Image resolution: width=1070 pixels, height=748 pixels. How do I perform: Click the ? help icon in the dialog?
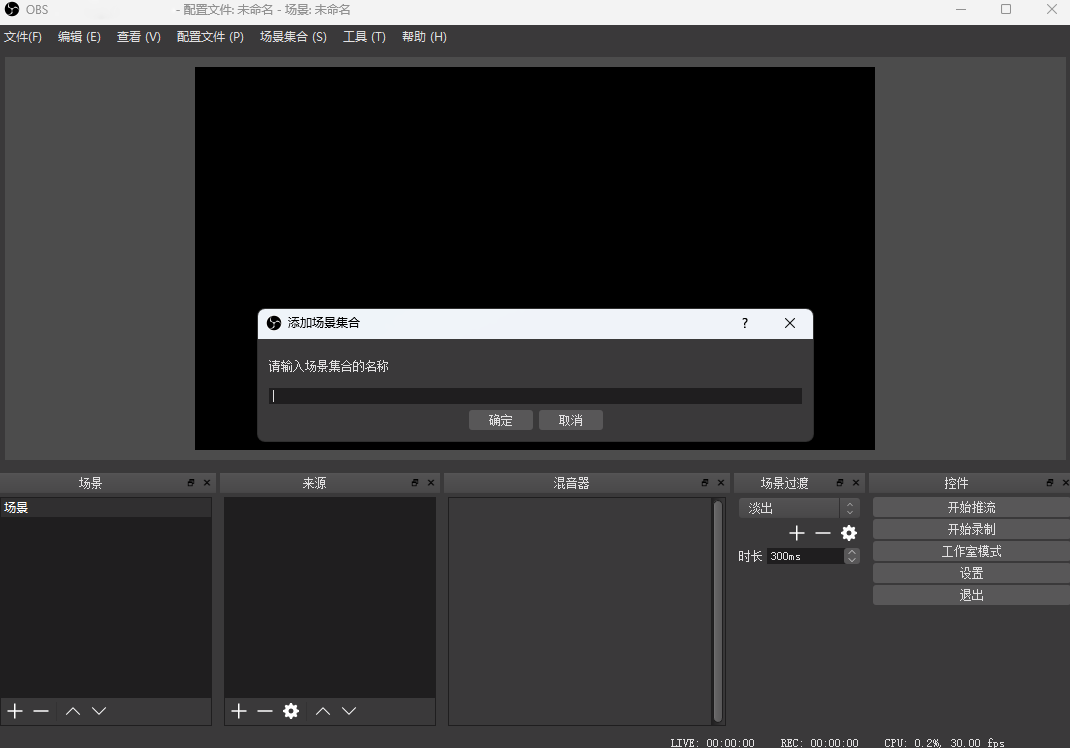(744, 323)
